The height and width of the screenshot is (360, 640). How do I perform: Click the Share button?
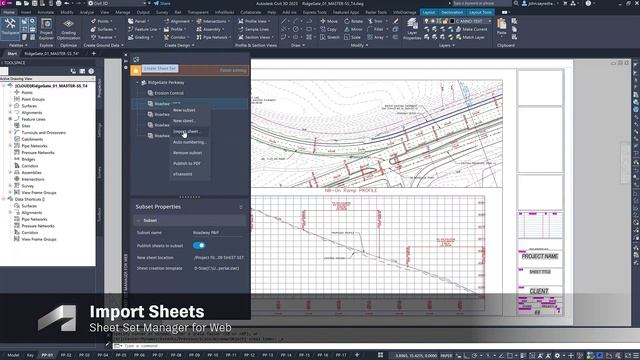click(162, 3)
